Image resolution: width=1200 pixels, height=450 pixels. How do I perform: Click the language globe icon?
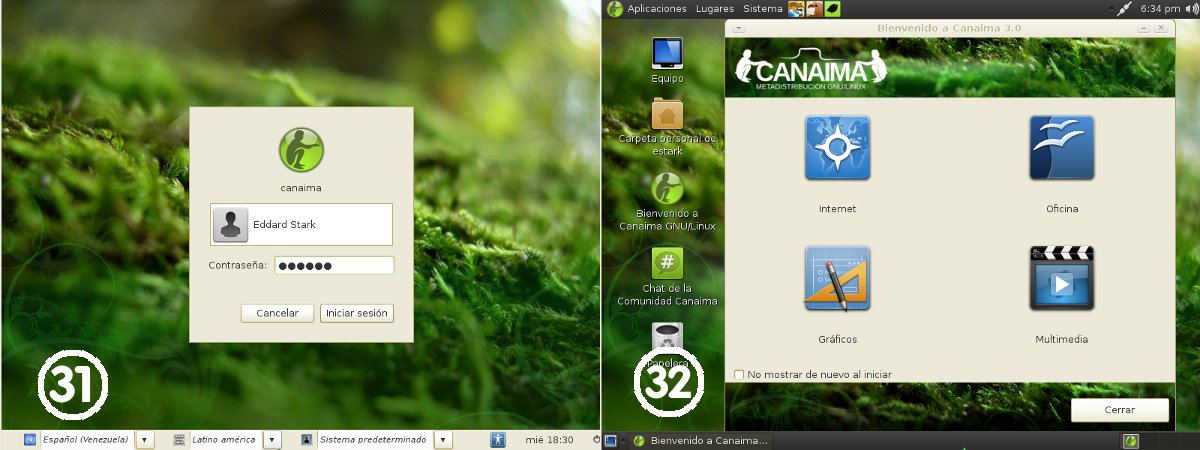[x=30, y=439]
